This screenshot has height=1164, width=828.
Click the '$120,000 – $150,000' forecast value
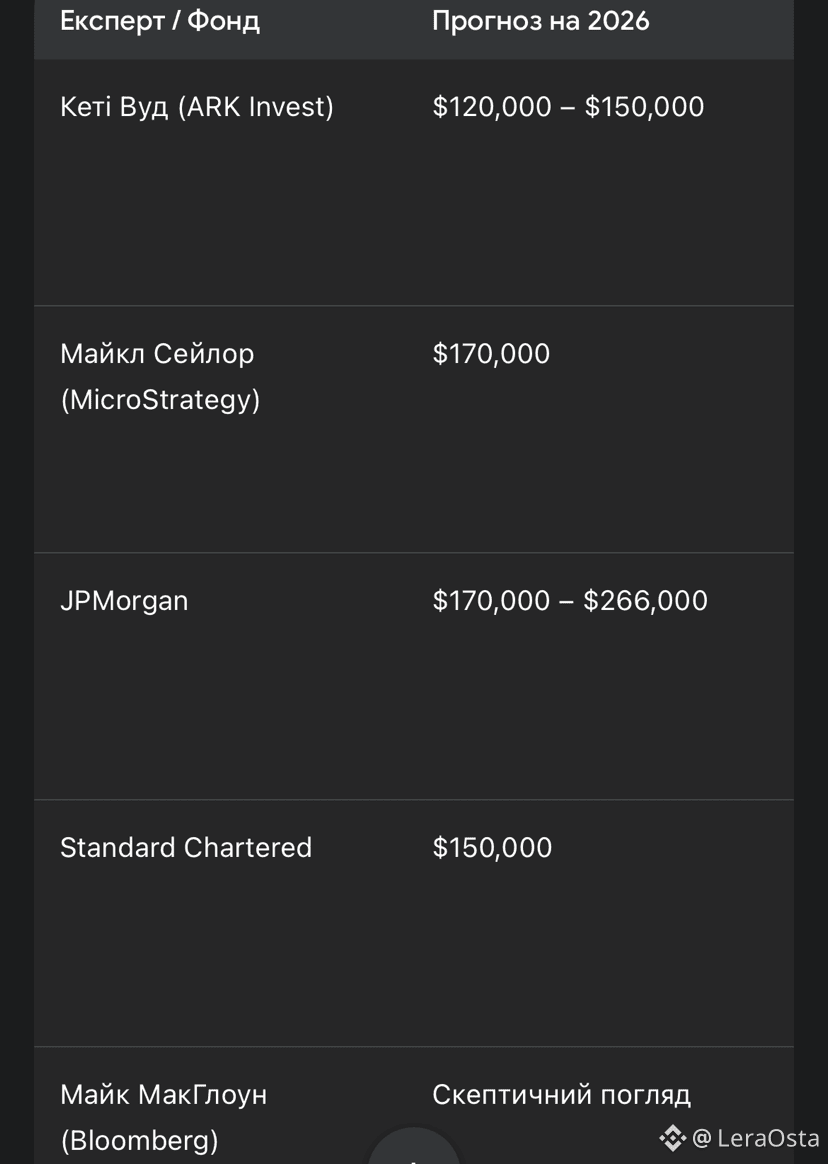click(568, 107)
